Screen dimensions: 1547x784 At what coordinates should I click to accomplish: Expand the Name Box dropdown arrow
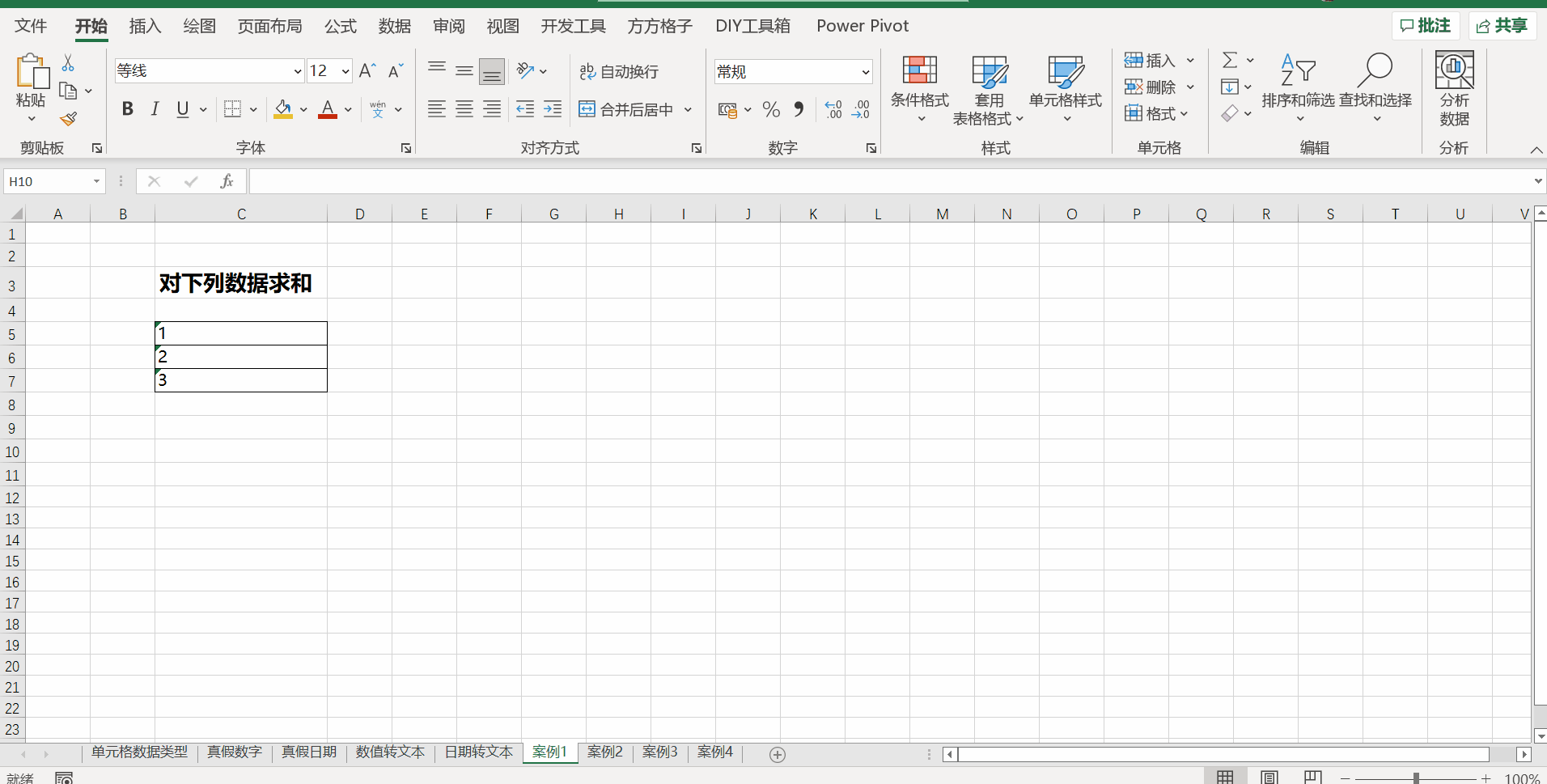[96, 181]
